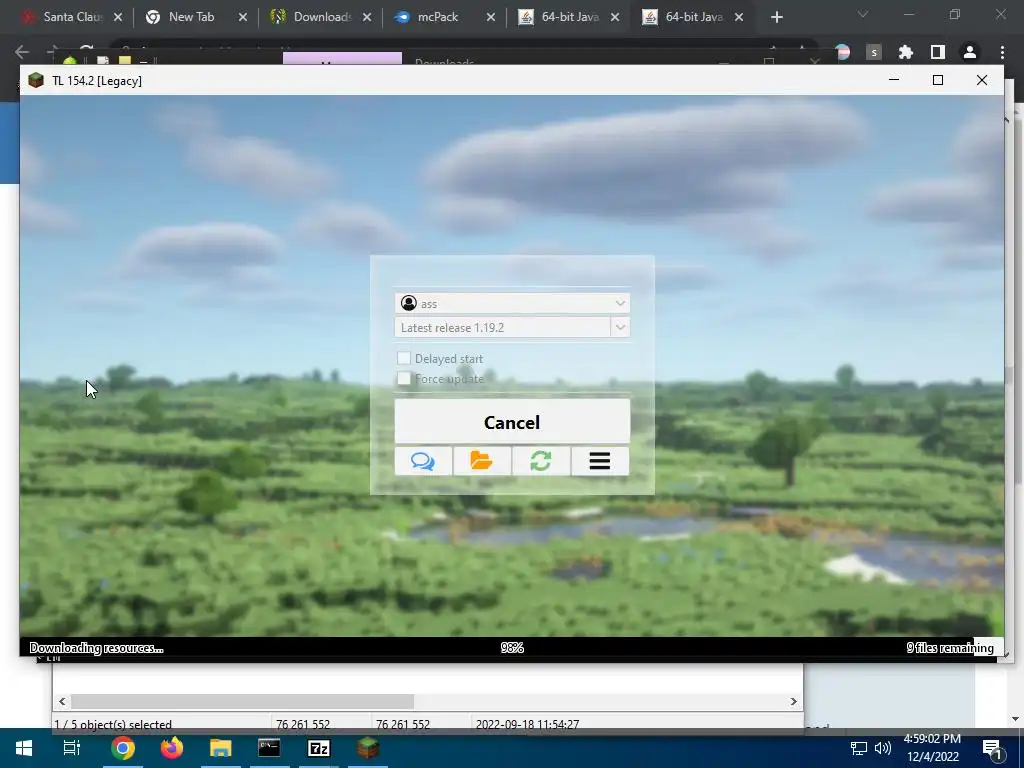The image size is (1024, 768).
Task: Click the 'S' extension icon in Chrome toolbar
Action: pos(874,52)
